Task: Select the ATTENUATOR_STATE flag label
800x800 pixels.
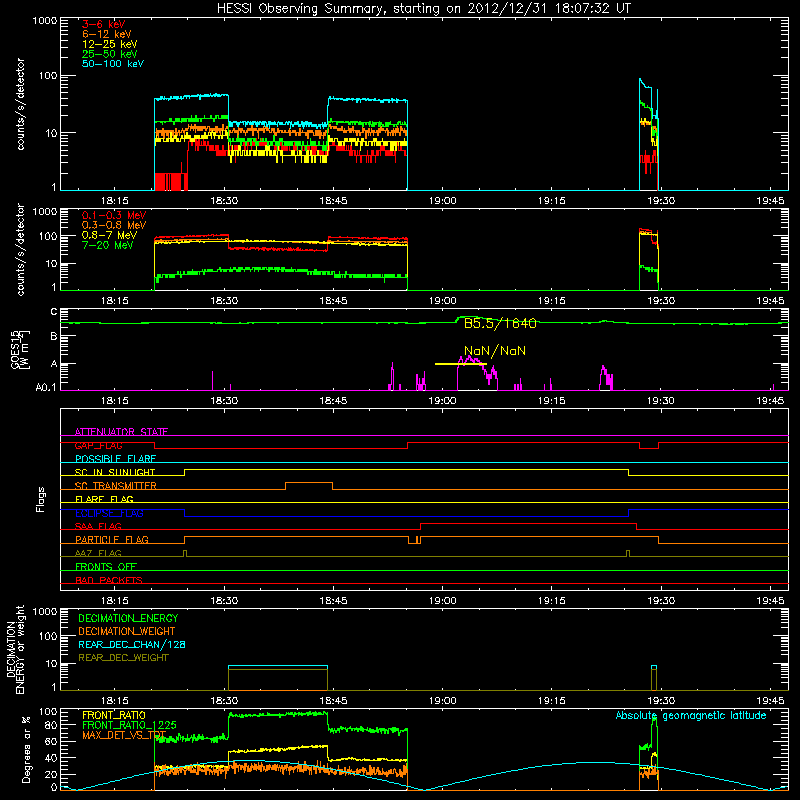Action: pyautogui.click(x=121, y=432)
